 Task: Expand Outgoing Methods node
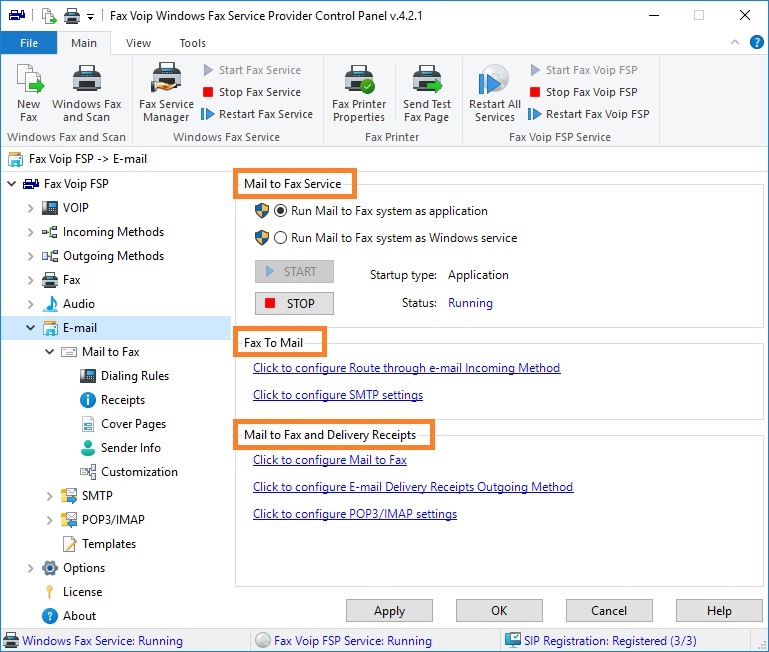[x=30, y=256]
